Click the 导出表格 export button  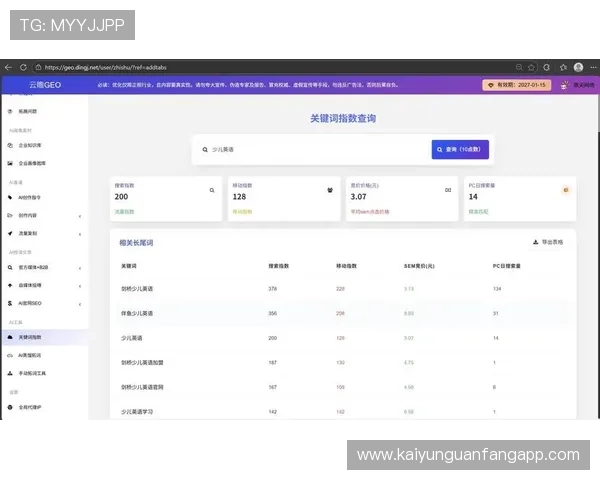click(548, 242)
